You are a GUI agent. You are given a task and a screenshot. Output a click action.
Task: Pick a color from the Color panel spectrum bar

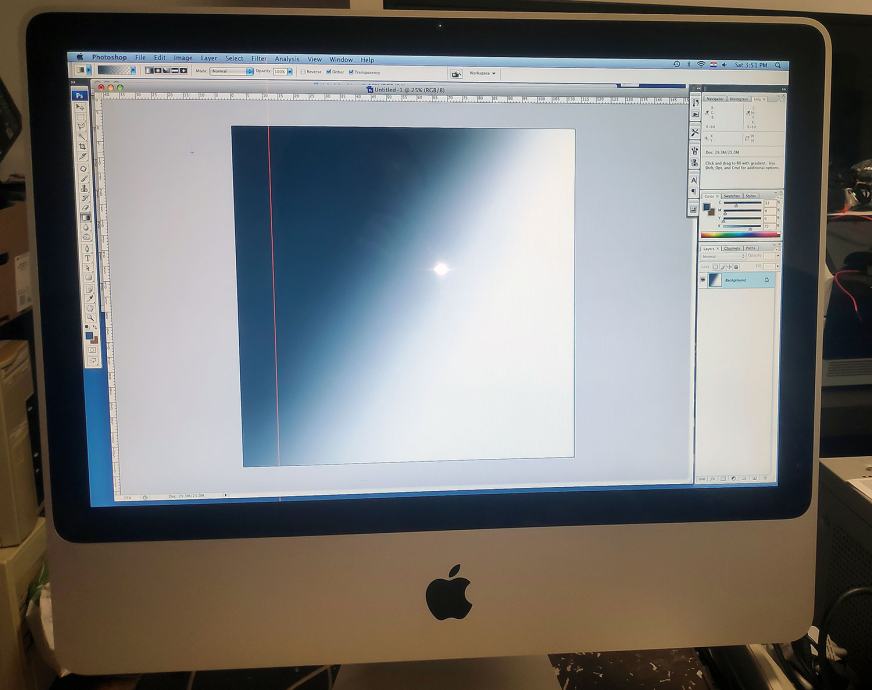735,233
